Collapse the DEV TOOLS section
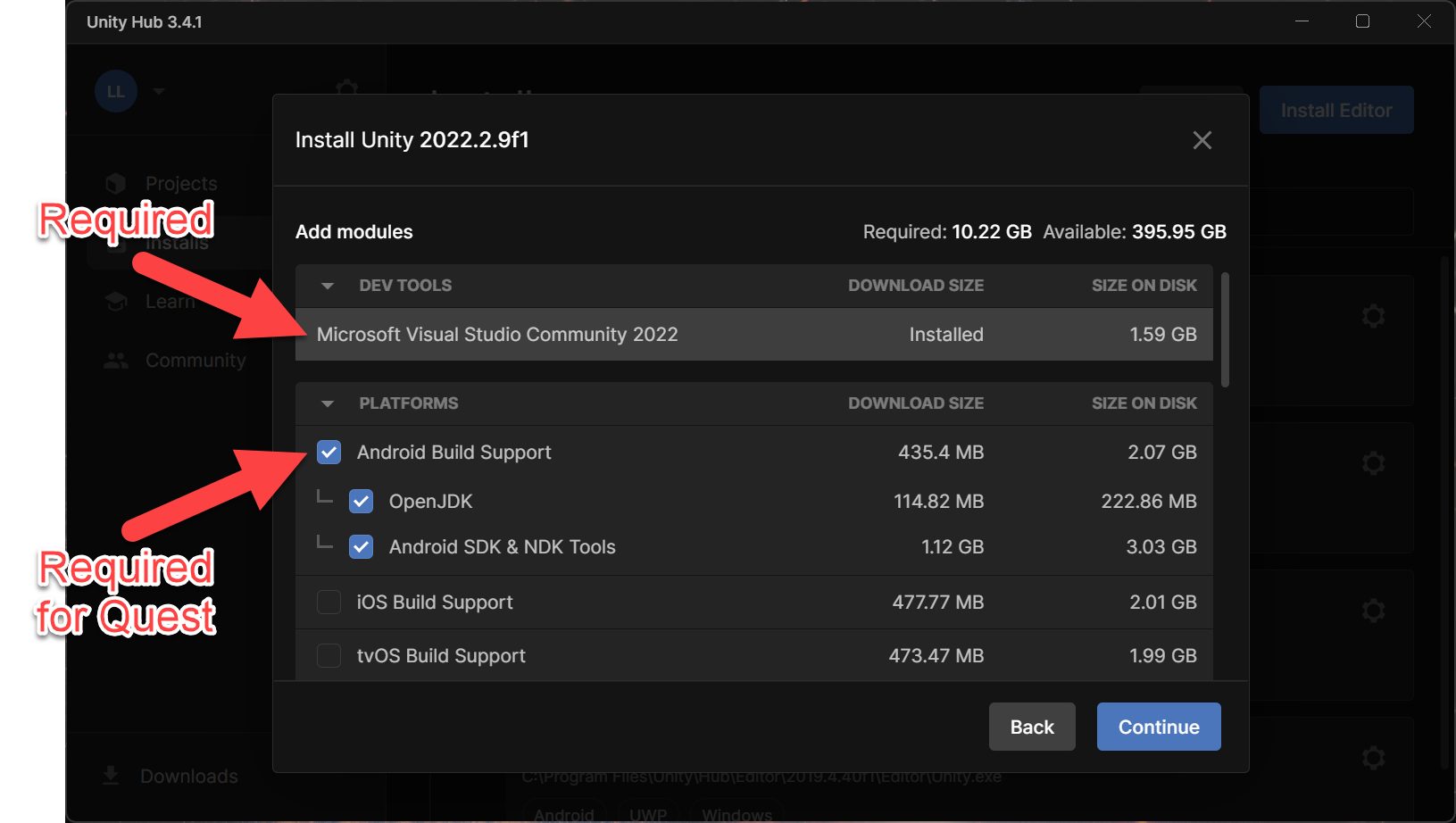1456x823 pixels. click(328, 287)
